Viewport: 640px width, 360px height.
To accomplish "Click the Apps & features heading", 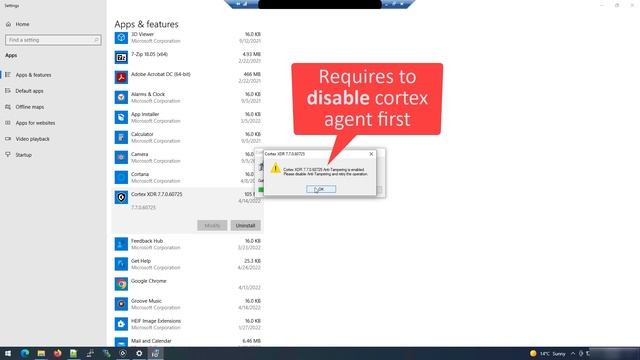I will [x=146, y=24].
